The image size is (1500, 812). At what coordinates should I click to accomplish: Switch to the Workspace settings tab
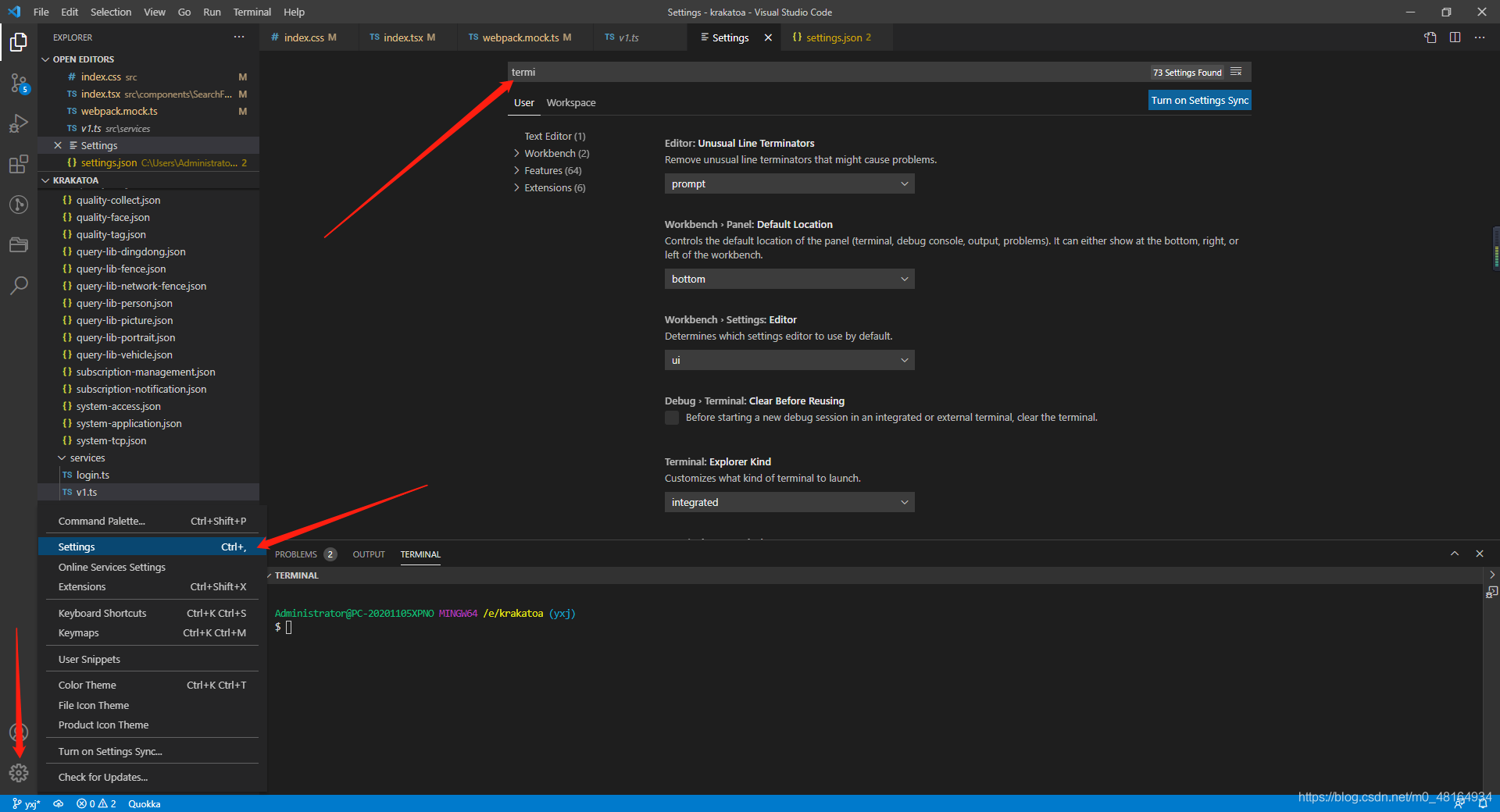click(x=571, y=102)
